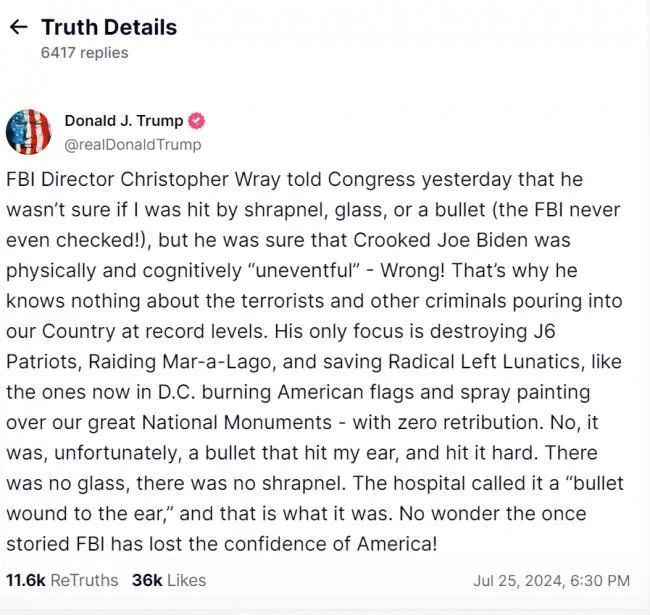Click the red verified badge icon

(196, 121)
